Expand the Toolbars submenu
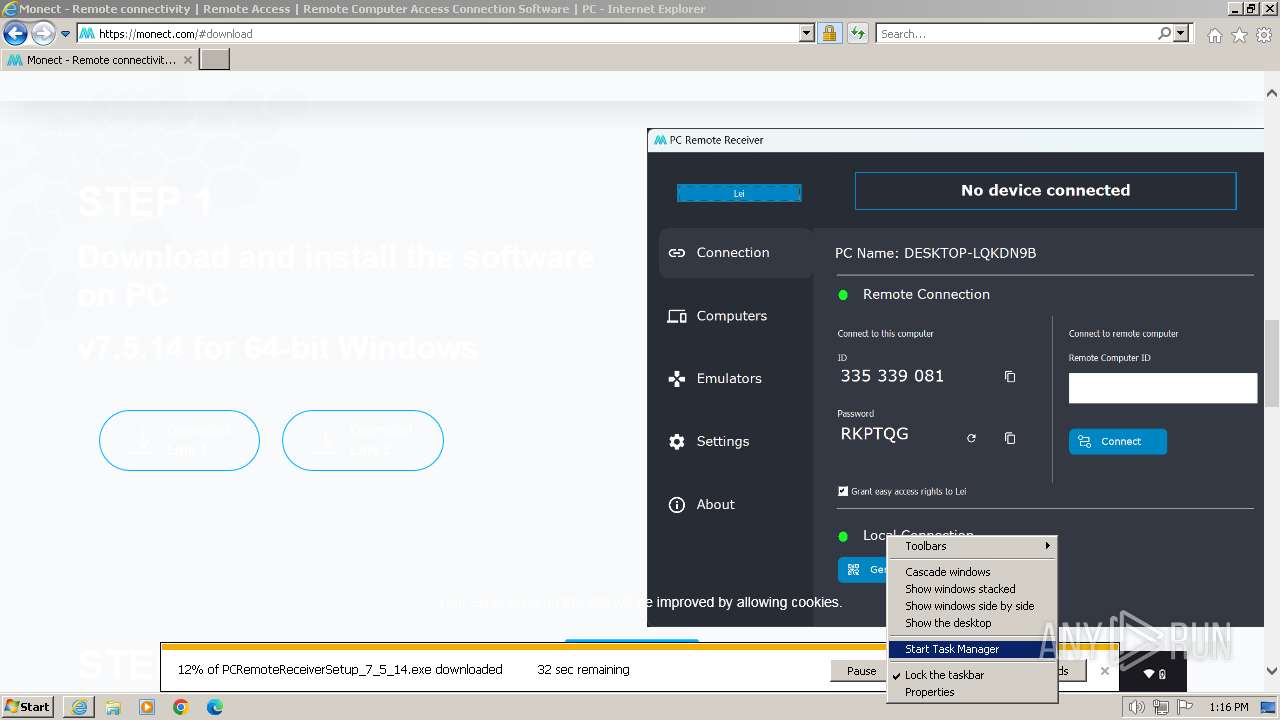This screenshot has height=720, width=1280. 972,546
